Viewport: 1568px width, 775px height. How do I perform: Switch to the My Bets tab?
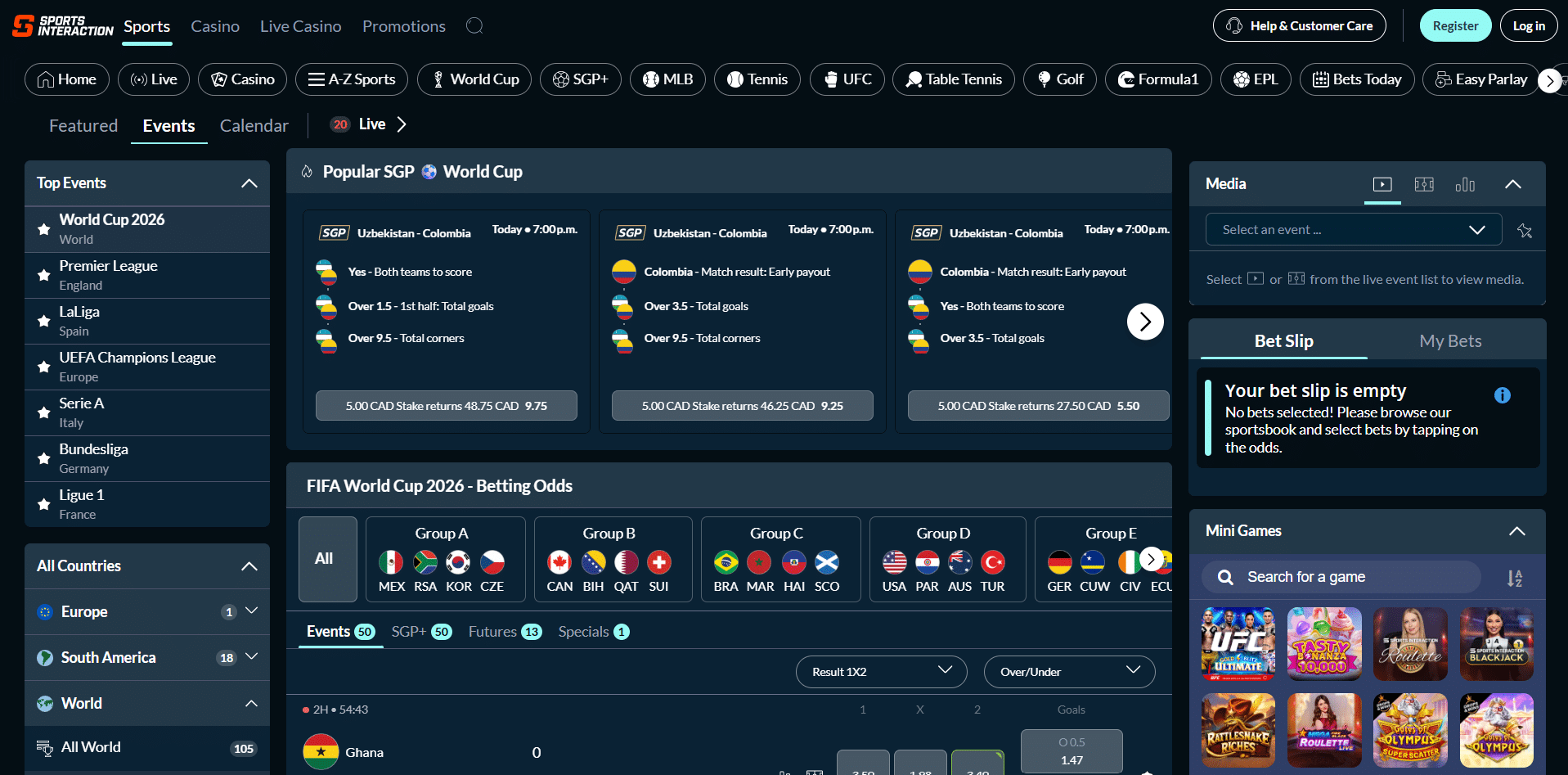coord(1450,341)
